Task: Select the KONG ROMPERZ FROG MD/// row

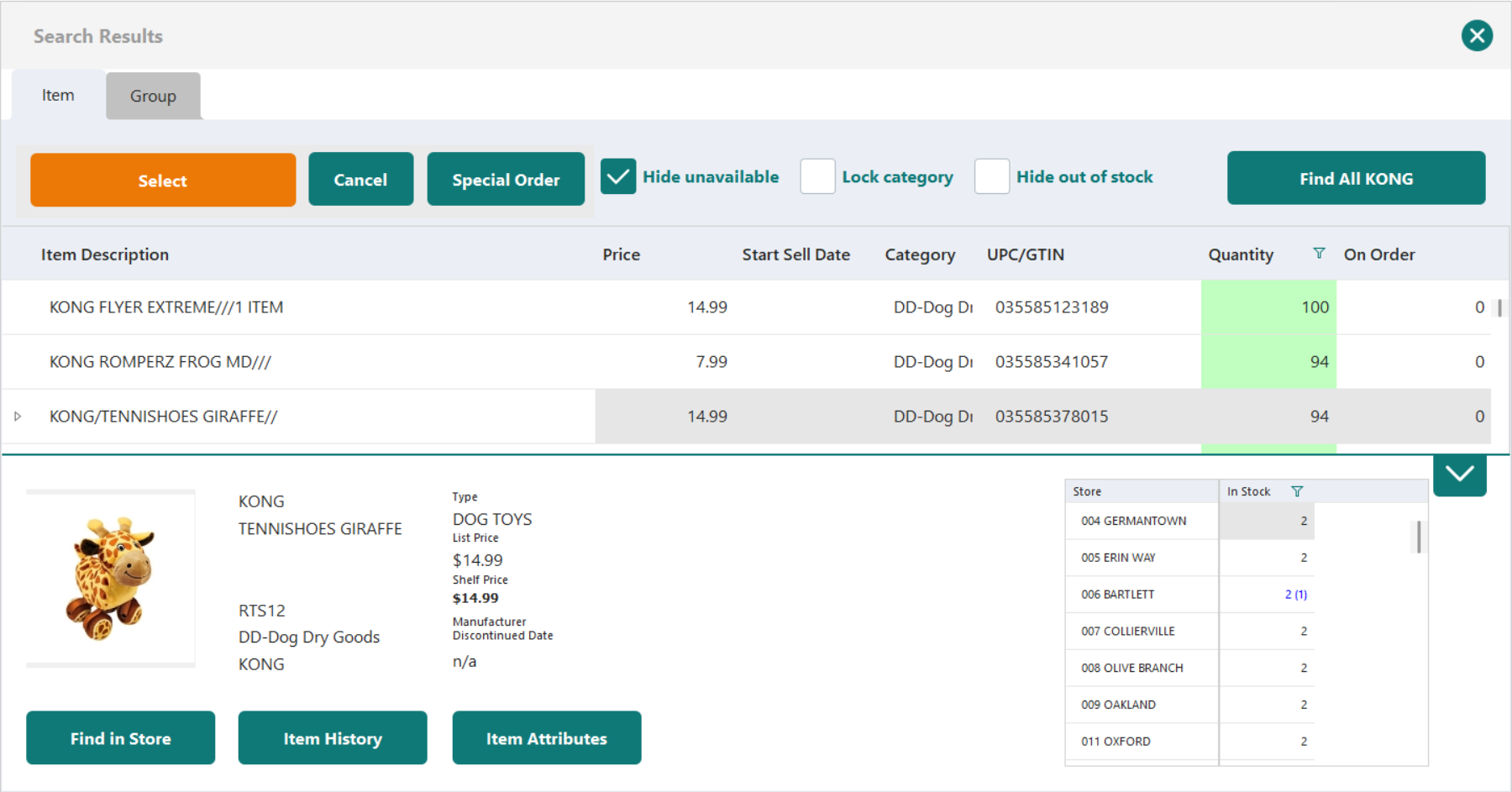Action: (x=746, y=362)
